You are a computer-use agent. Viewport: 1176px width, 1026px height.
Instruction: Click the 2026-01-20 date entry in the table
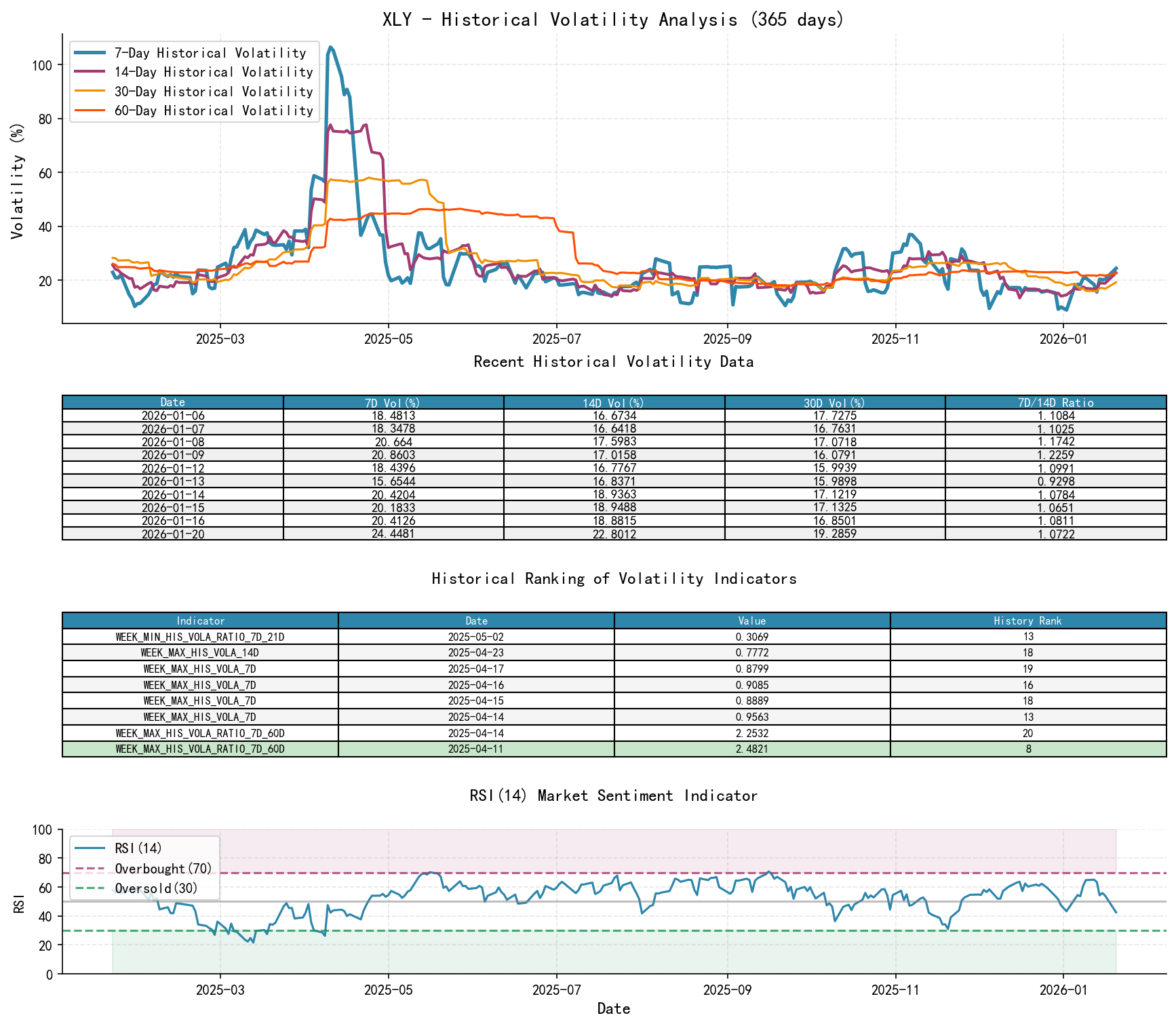(x=172, y=533)
